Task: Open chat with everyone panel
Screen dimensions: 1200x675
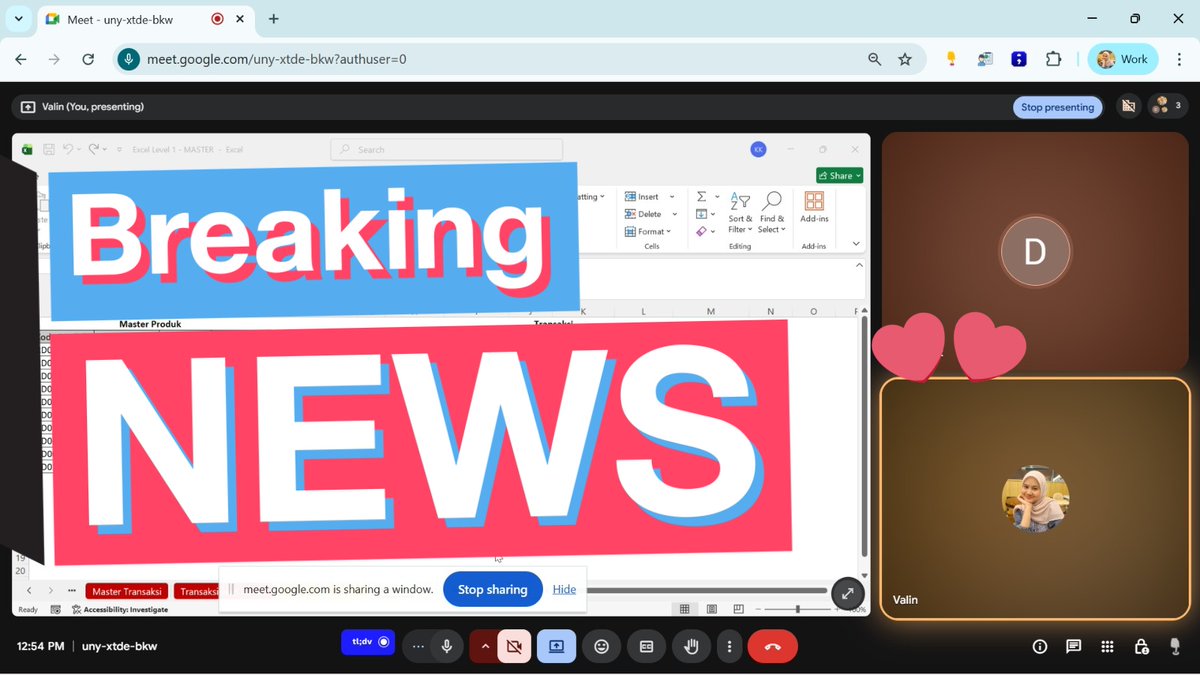Action: point(1074,646)
